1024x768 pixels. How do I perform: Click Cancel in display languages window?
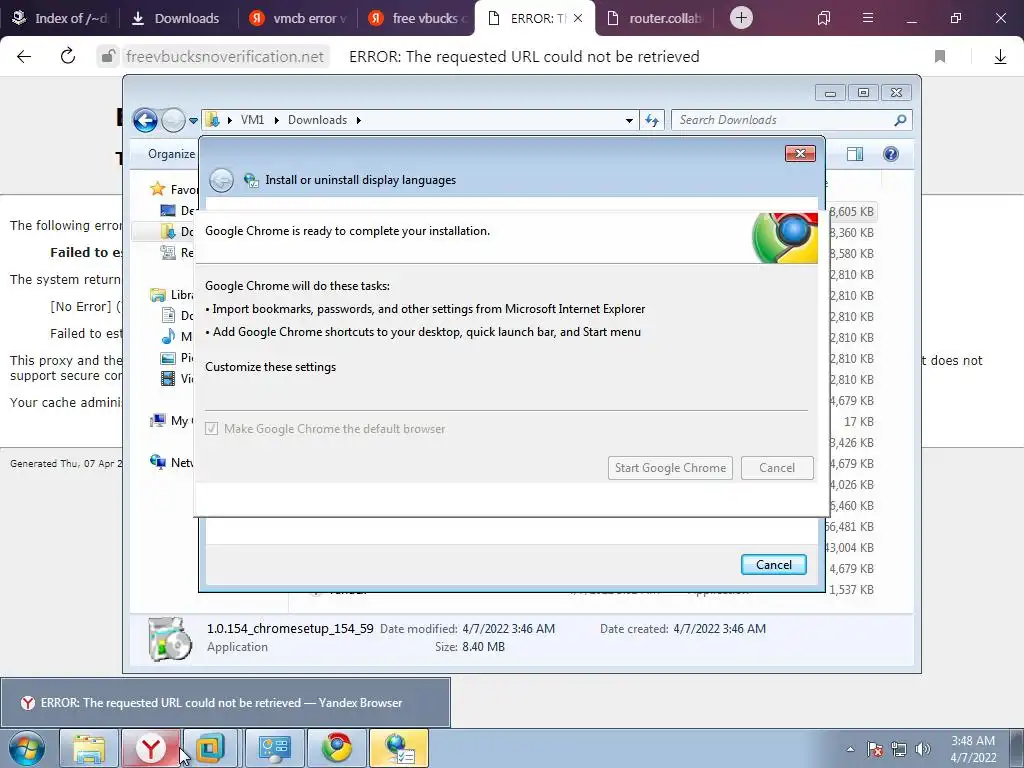[x=774, y=565]
